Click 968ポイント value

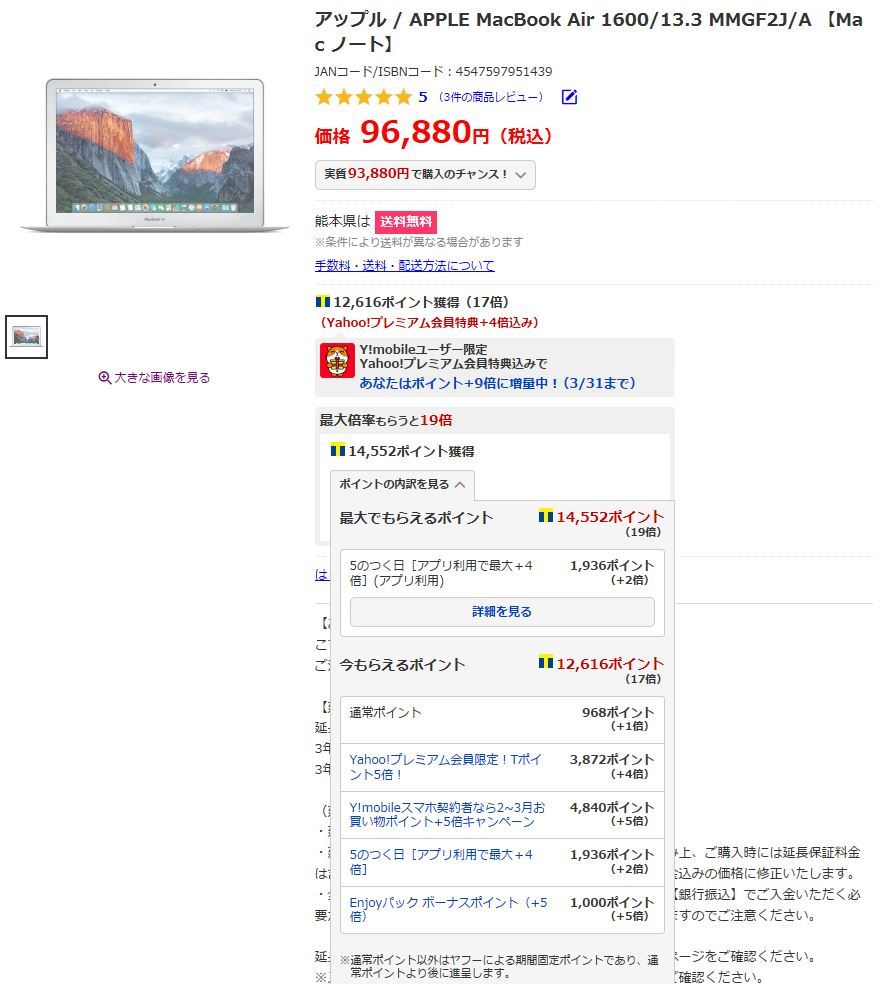pyautogui.click(x=618, y=712)
